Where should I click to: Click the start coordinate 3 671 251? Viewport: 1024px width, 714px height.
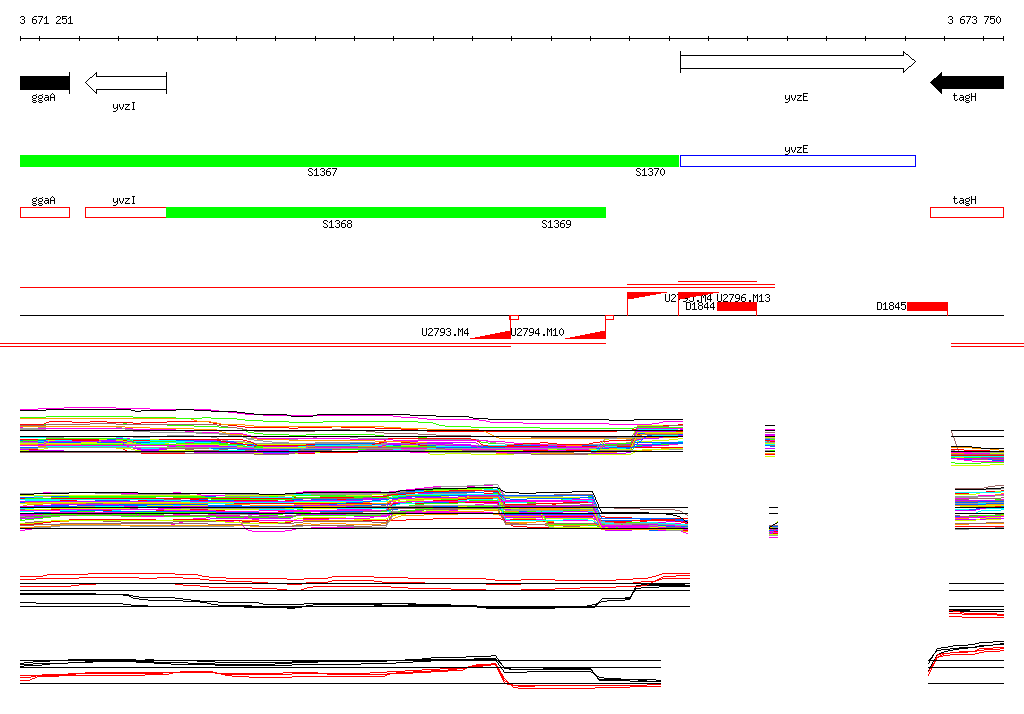(46, 20)
